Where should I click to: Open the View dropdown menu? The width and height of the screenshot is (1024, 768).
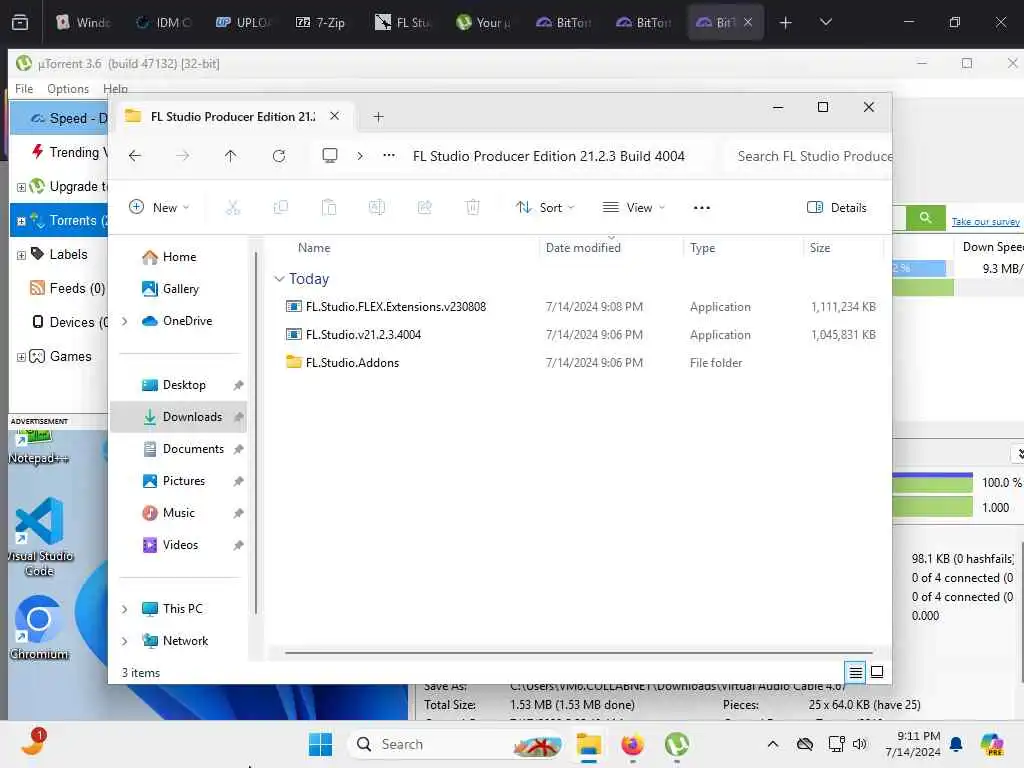633,208
